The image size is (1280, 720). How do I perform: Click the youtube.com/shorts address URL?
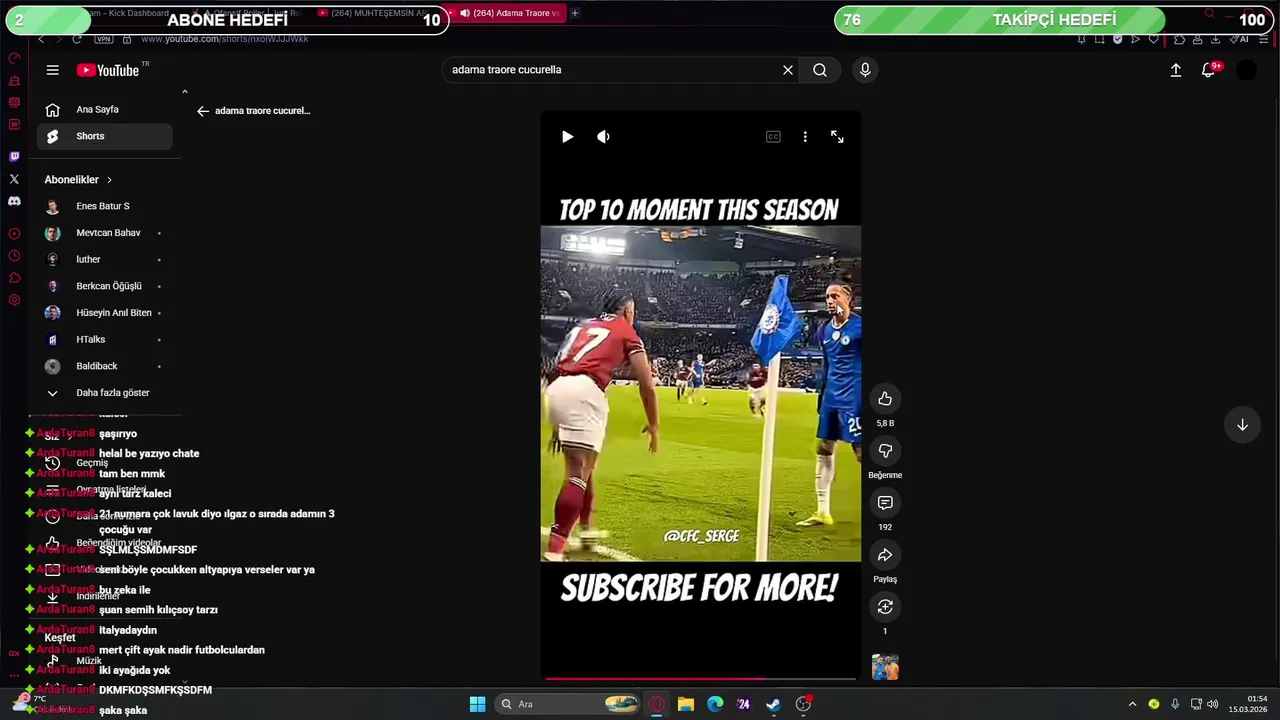225,39
